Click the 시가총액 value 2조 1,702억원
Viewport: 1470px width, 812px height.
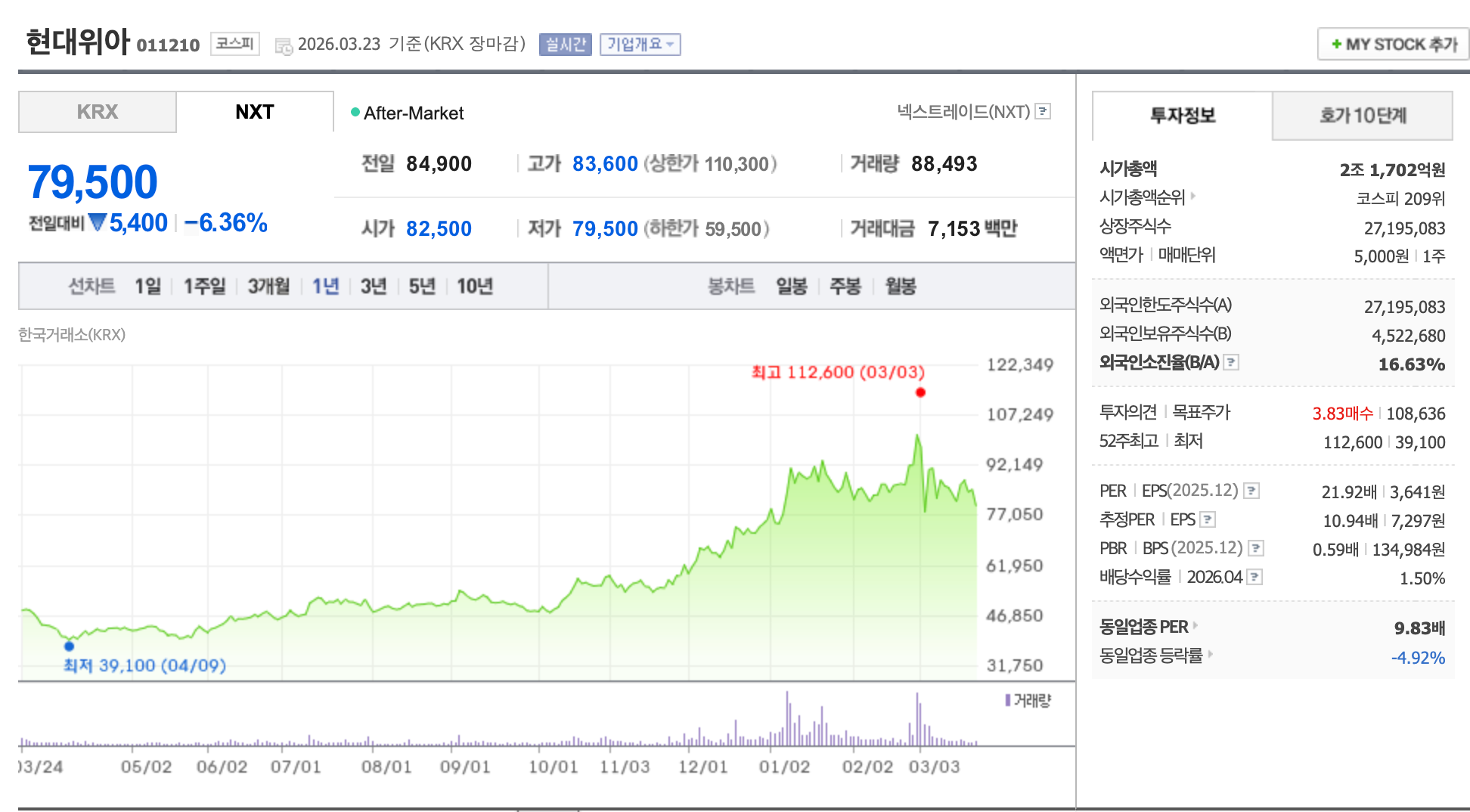coord(1392,170)
